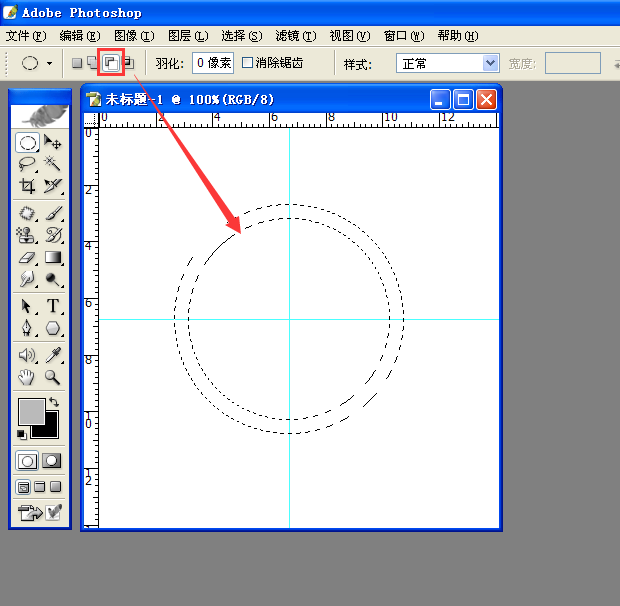This screenshot has width=620, height=606.
Task: Click the ruler origin corner box
Action: [91, 119]
